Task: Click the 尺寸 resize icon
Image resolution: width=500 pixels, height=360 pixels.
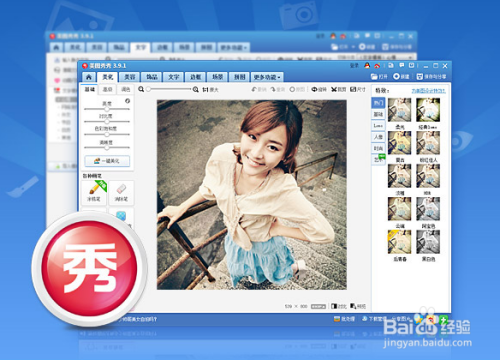Action: click(353, 89)
